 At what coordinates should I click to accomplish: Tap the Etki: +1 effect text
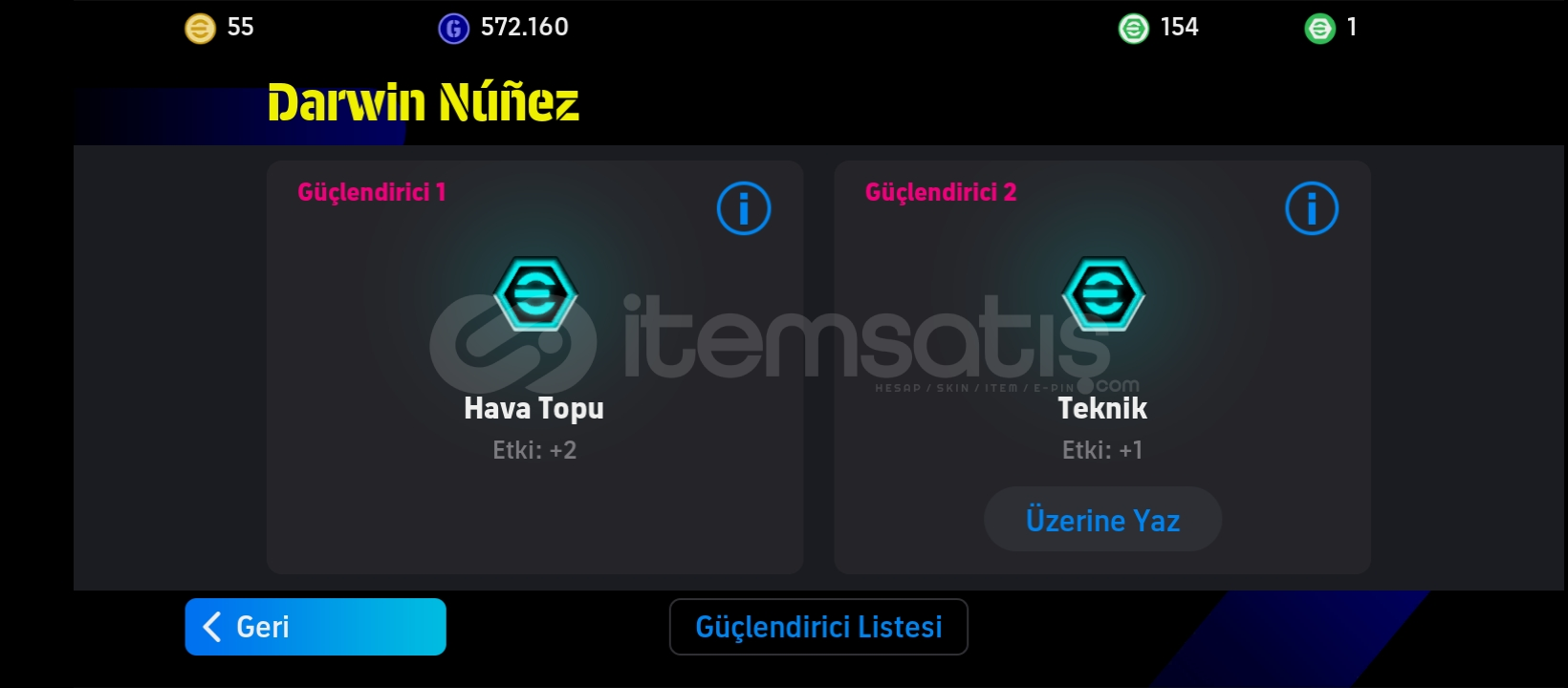click(1102, 450)
